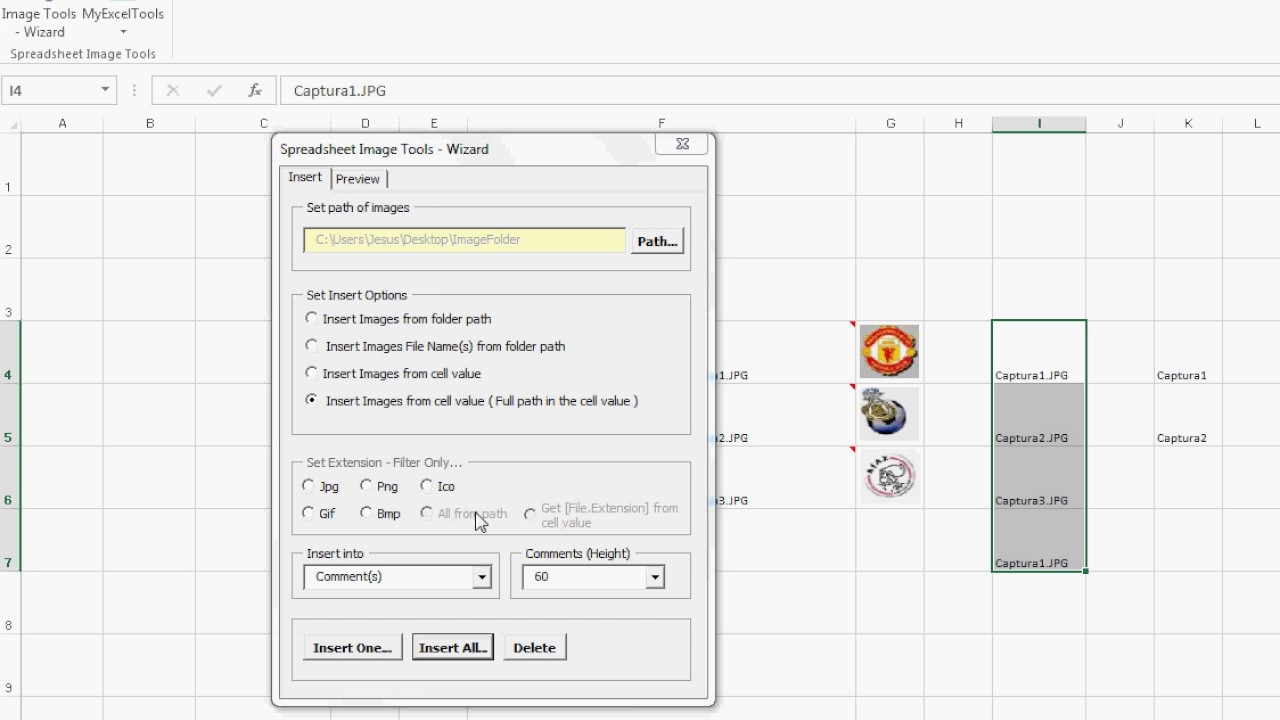
Task: Select column A header
Action: click(62, 124)
